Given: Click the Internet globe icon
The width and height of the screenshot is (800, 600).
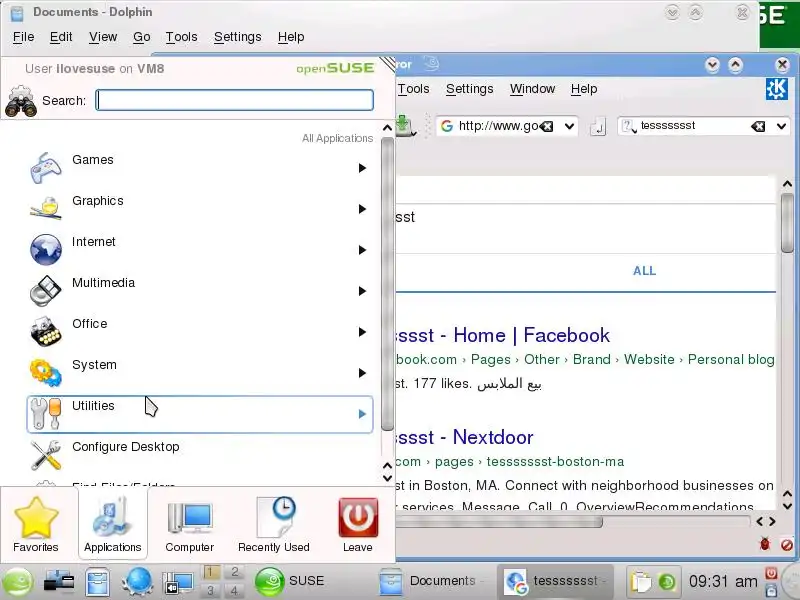Looking at the screenshot, I should [x=46, y=249].
